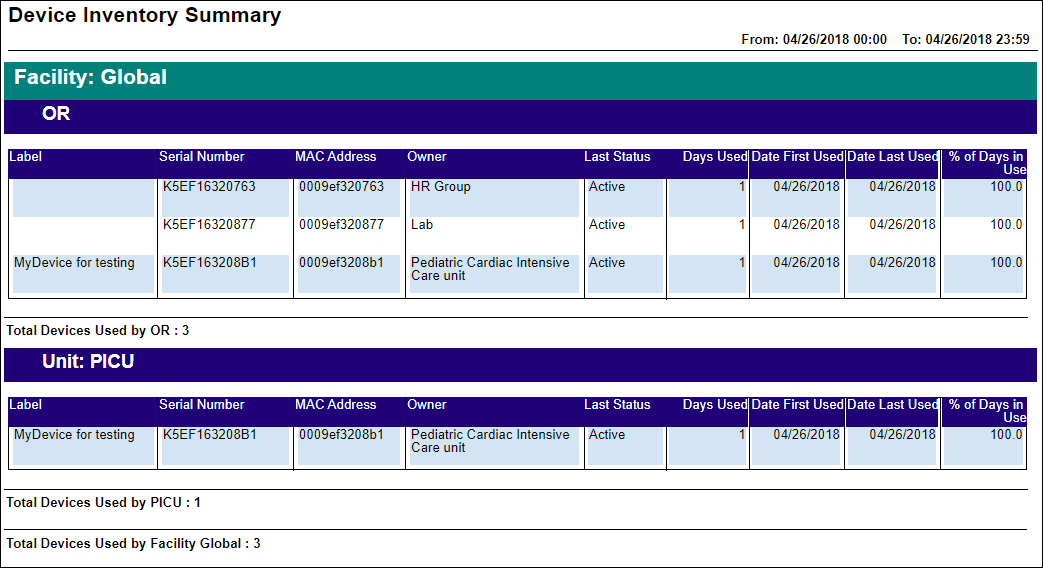This screenshot has height=568, width=1043.
Task: Click MAC Address header in OR table
Action: pos(335,156)
